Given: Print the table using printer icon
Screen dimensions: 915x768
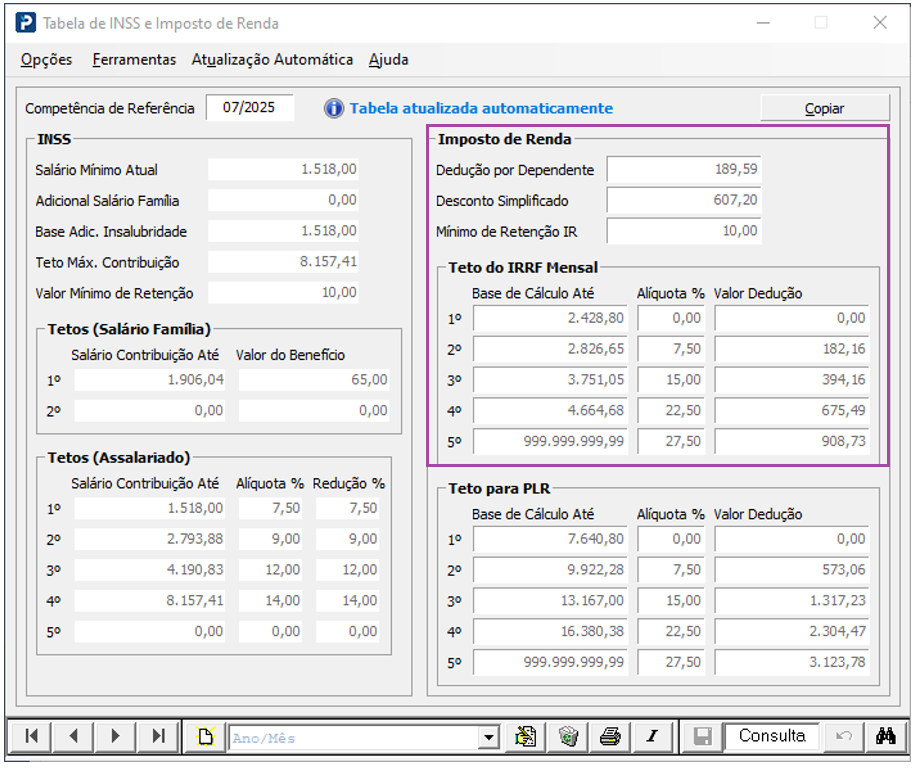Looking at the screenshot, I should click(x=610, y=737).
